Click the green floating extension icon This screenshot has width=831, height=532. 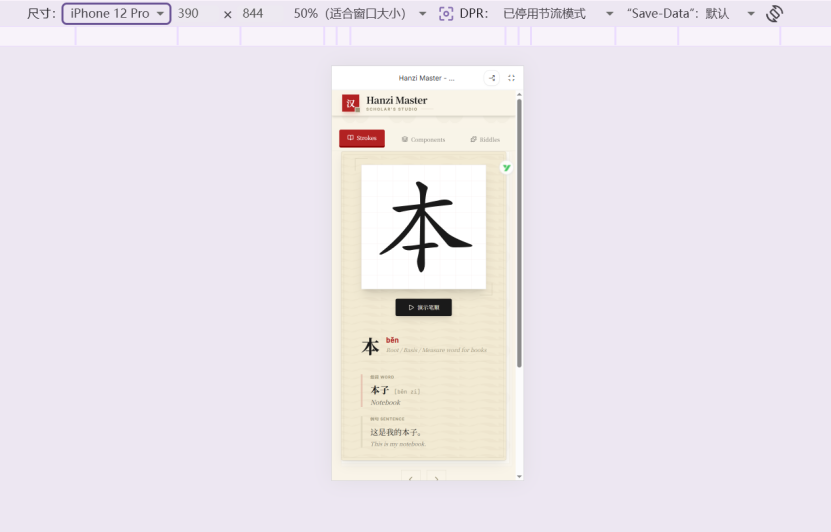click(x=506, y=168)
